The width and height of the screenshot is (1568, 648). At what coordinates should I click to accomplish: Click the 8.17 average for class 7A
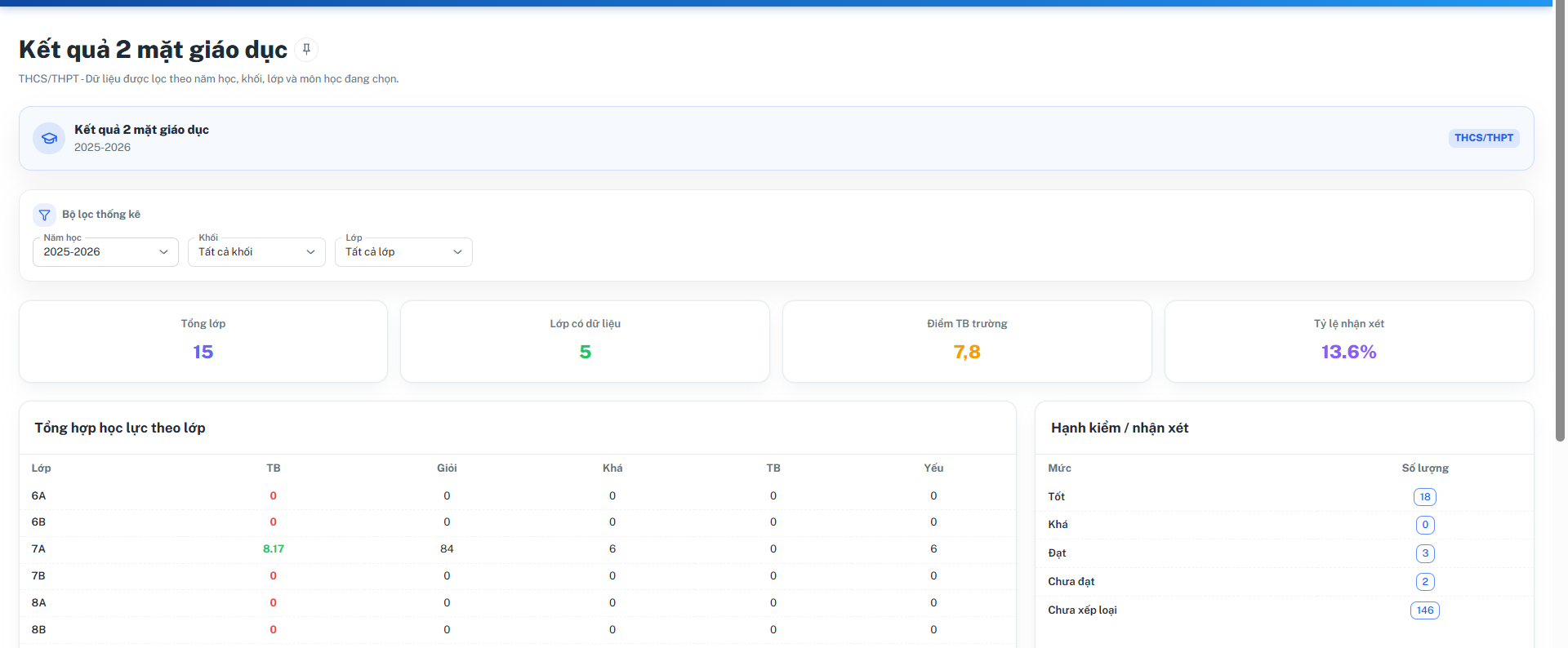pyautogui.click(x=274, y=549)
